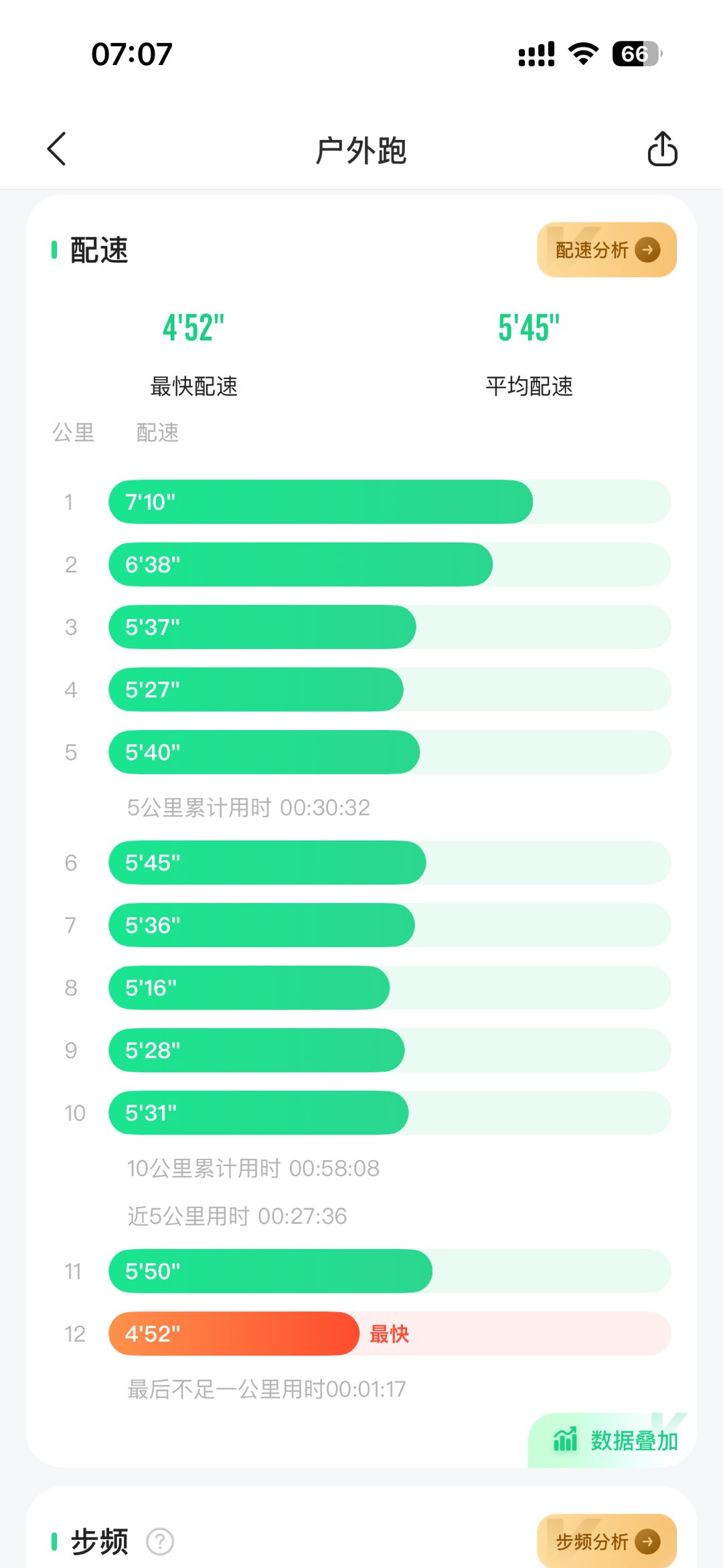
Task: Tap the Wi-Fi status icon
Action: tap(583, 54)
